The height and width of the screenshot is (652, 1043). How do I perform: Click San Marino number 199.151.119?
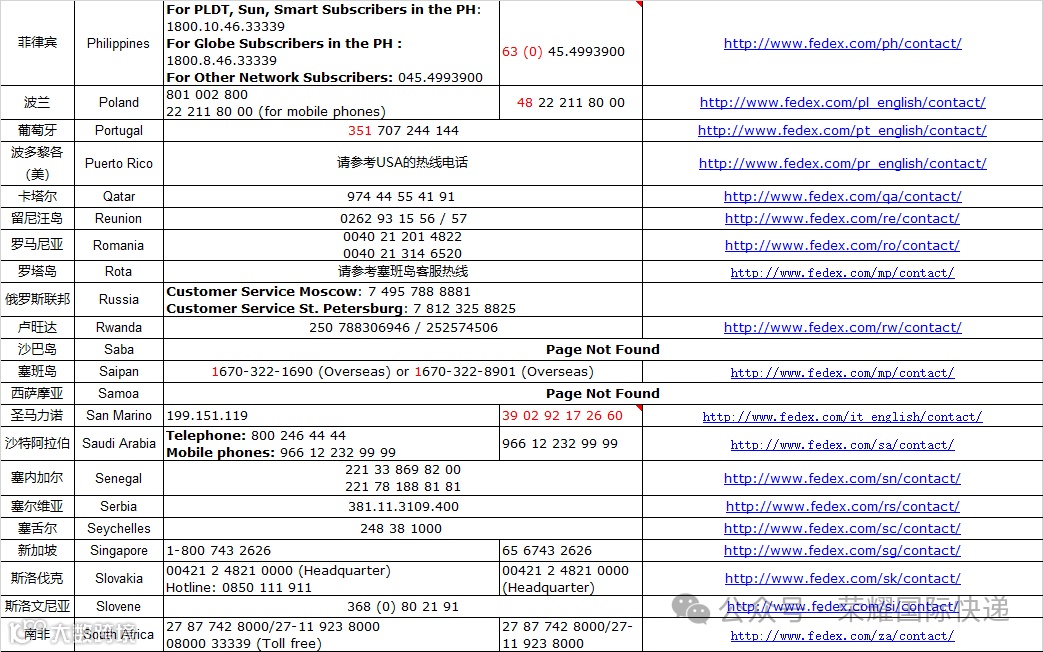click(x=331, y=415)
